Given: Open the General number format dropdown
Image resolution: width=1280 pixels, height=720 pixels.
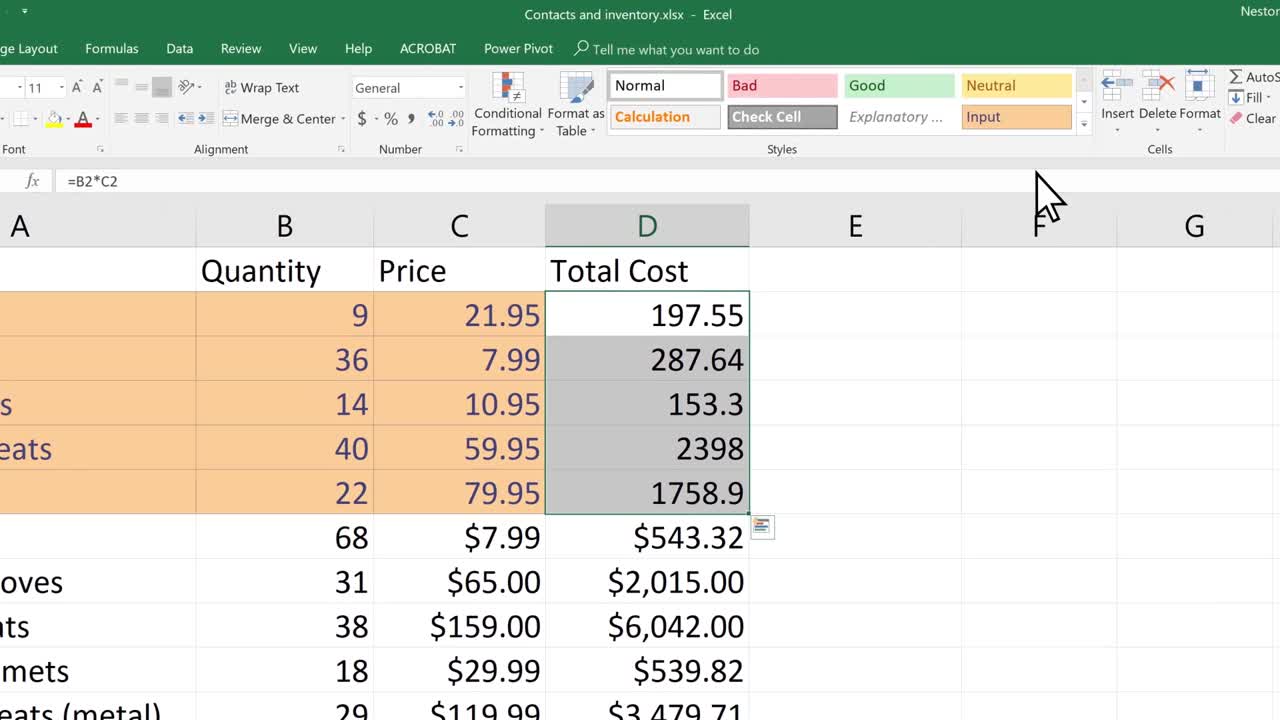Looking at the screenshot, I should [409, 88].
